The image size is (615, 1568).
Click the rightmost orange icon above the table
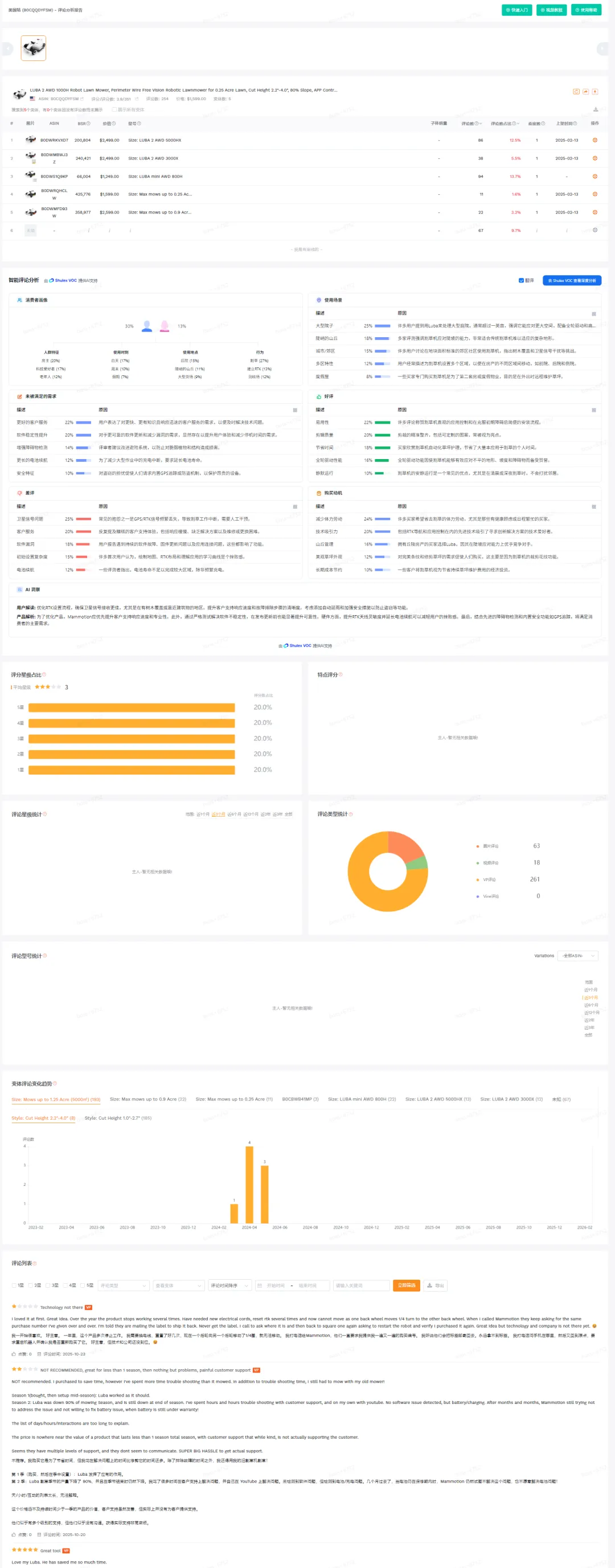tap(595, 92)
